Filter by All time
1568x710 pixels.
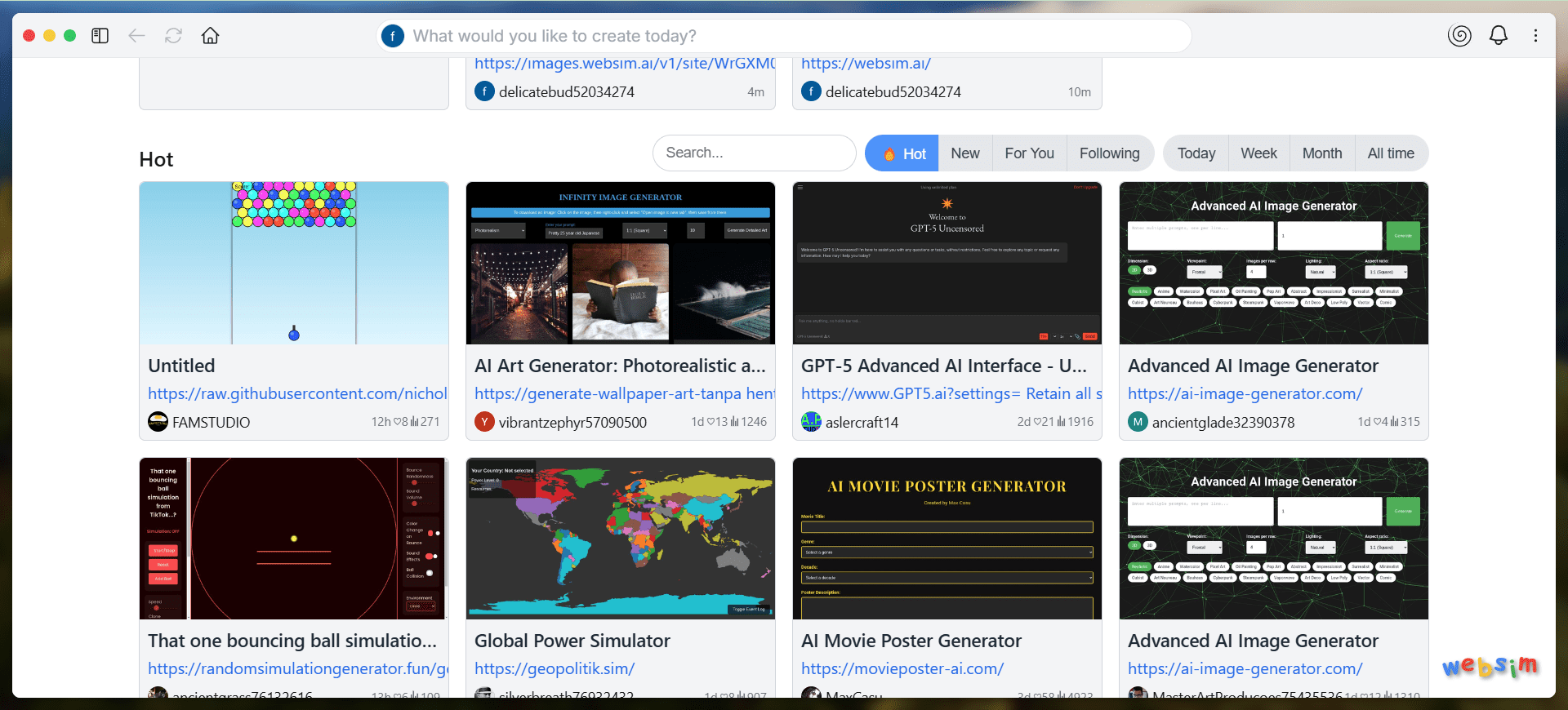pos(1391,153)
